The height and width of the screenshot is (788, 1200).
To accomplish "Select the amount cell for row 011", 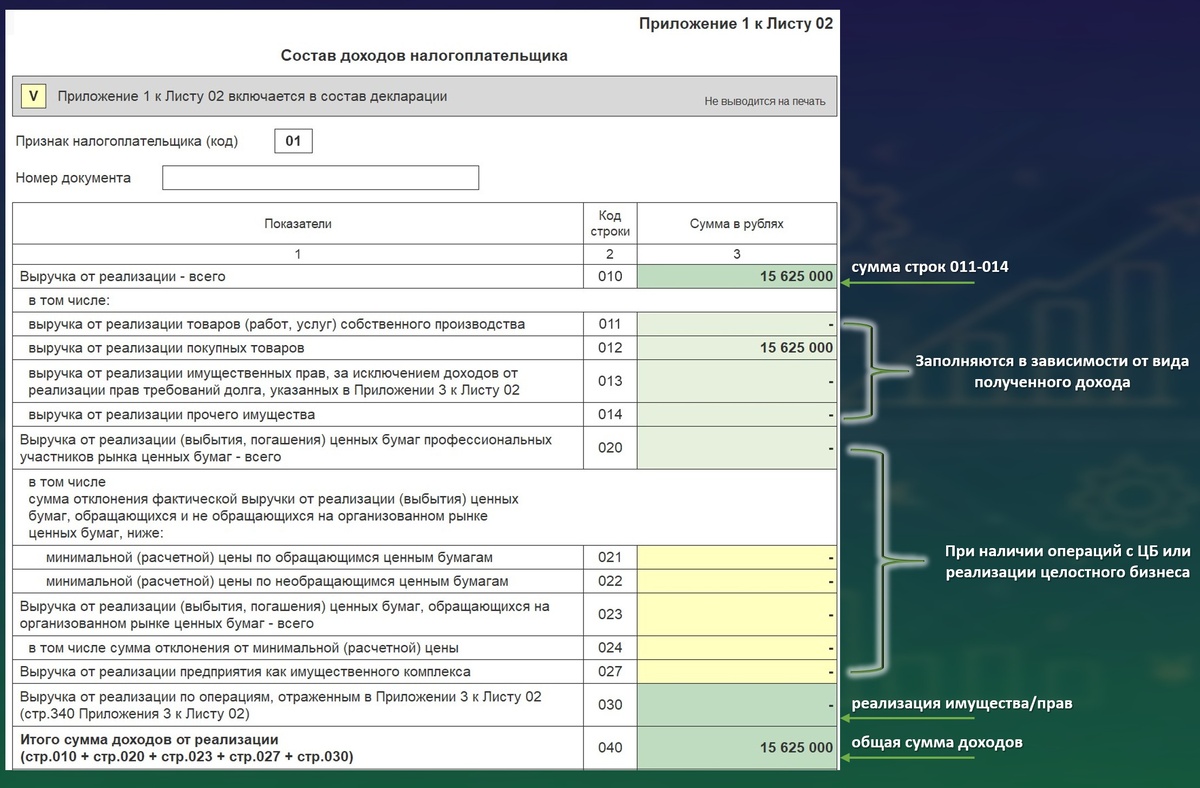I will [x=736, y=324].
